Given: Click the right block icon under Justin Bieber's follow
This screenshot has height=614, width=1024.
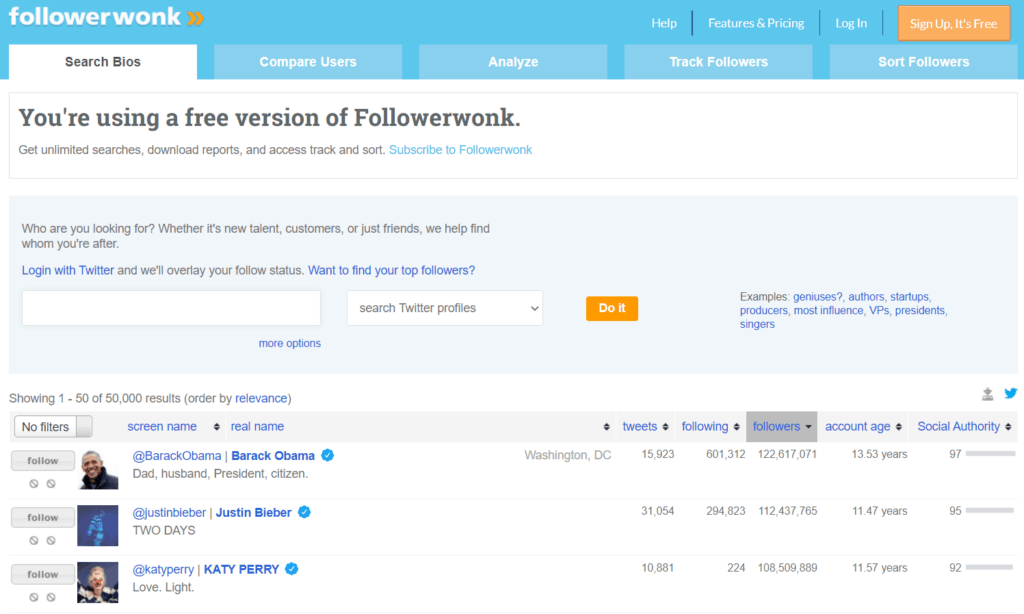Looking at the screenshot, I should (51, 541).
